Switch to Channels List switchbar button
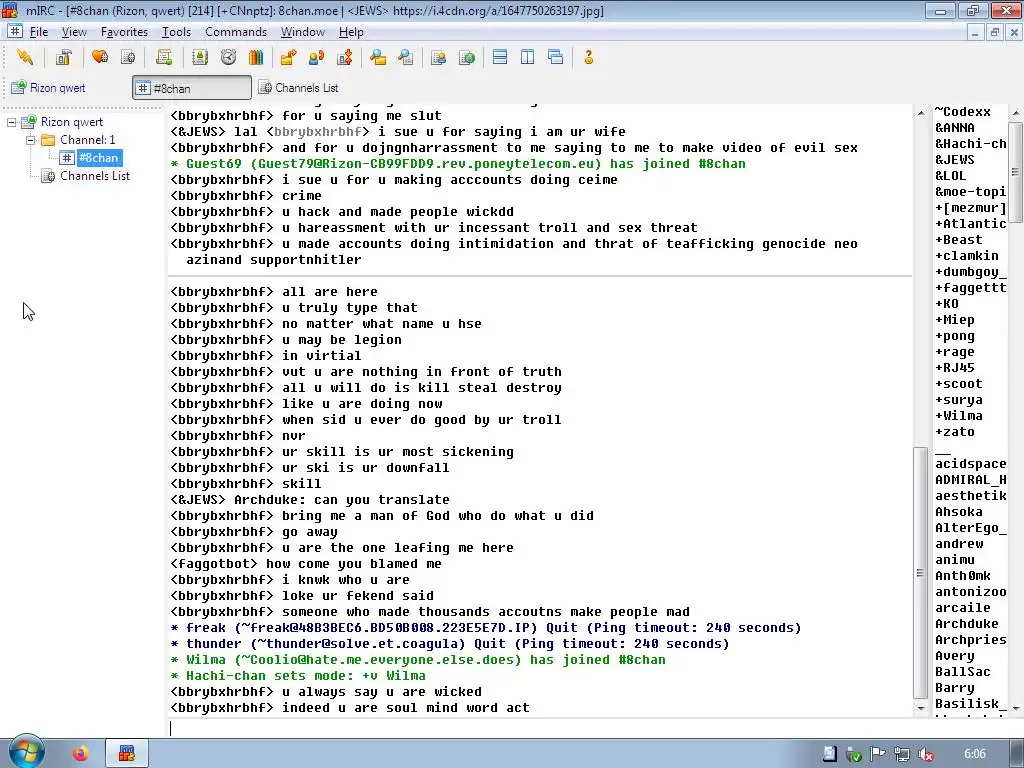This screenshot has height=768, width=1024. point(298,88)
